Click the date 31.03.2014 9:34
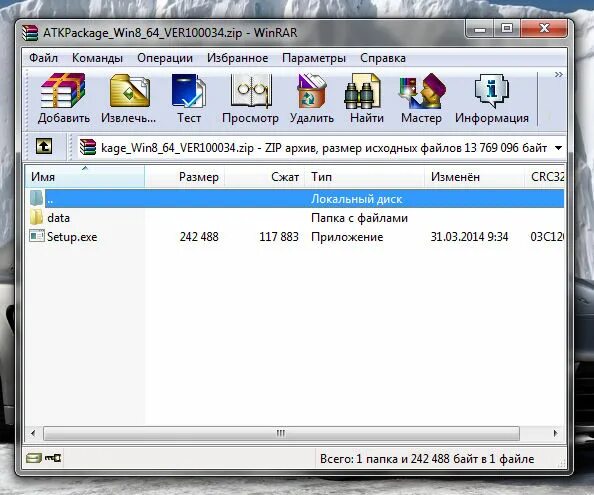 tap(469, 237)
